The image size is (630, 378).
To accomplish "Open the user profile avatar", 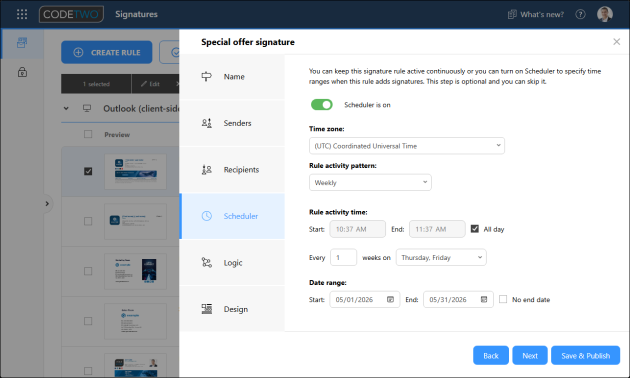I will [x=605, y=14].
